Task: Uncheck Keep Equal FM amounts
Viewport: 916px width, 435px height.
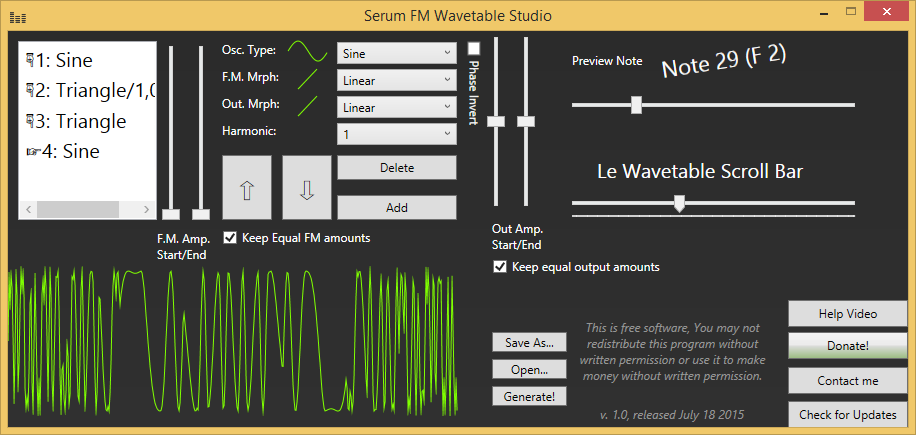Action: (x=230, y=238)
